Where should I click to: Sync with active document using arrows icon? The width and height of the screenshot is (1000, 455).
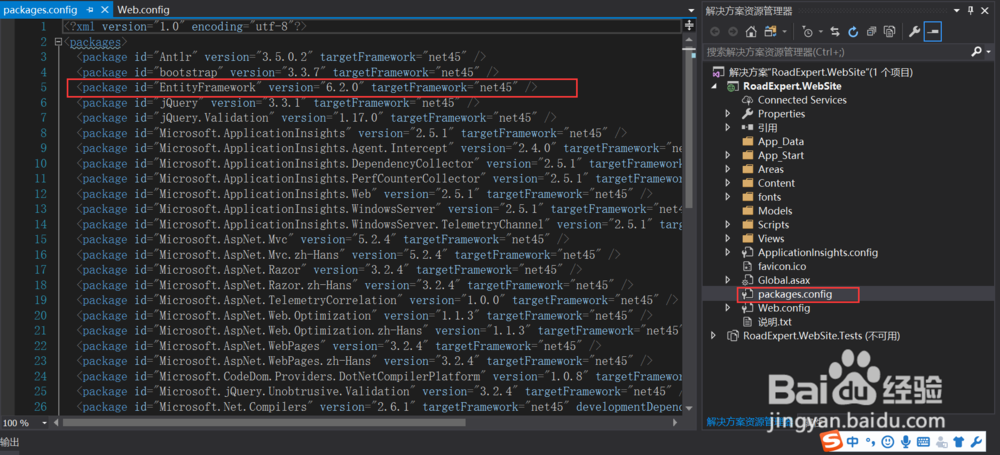click(835, 31)
